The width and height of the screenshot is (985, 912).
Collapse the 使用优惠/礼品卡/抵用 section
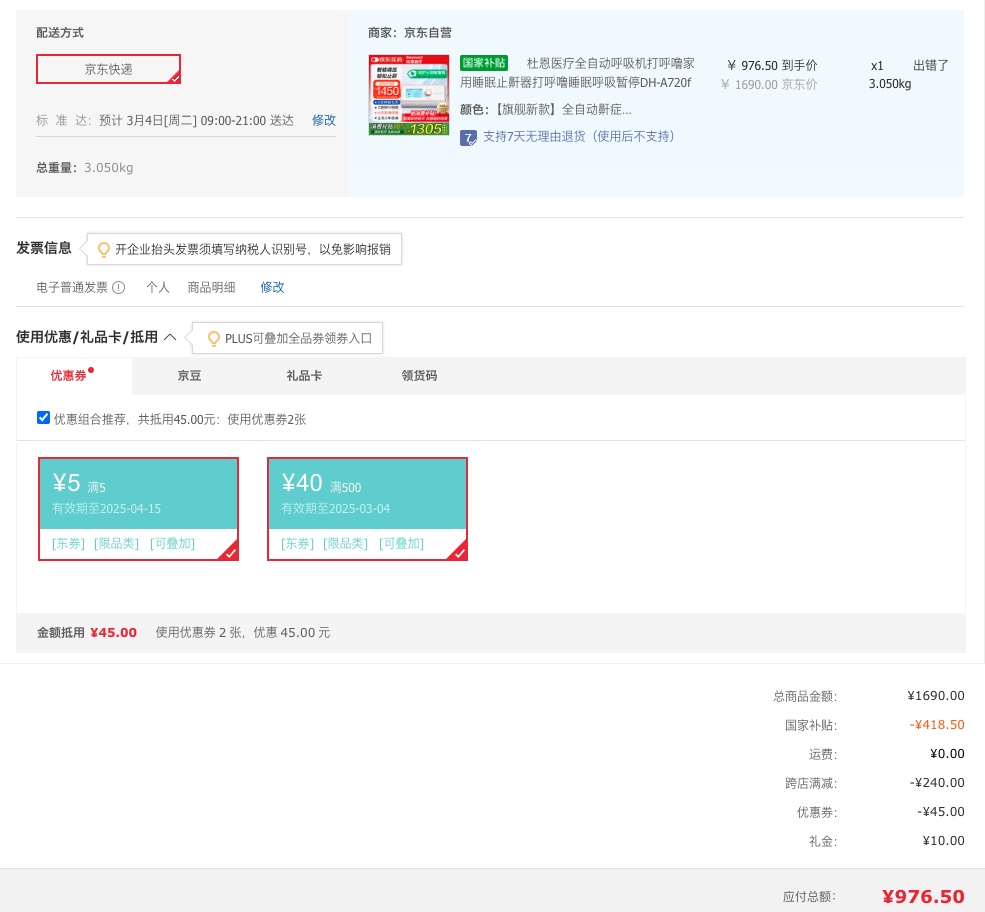pyautogui.click(x=170, y=337)
